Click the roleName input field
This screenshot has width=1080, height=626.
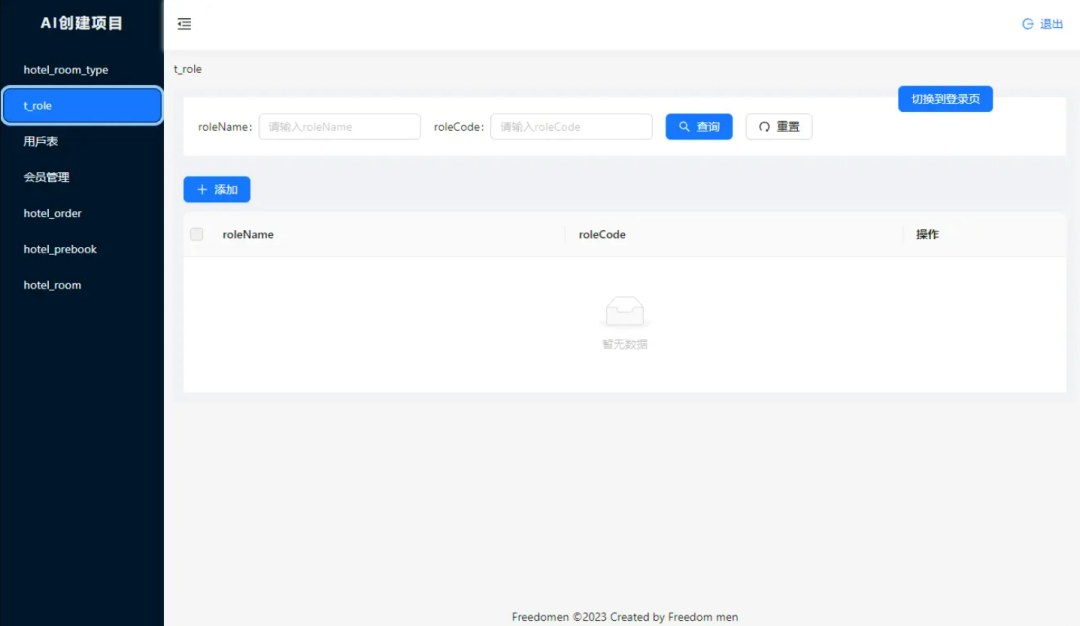click(x=339, y=126)
